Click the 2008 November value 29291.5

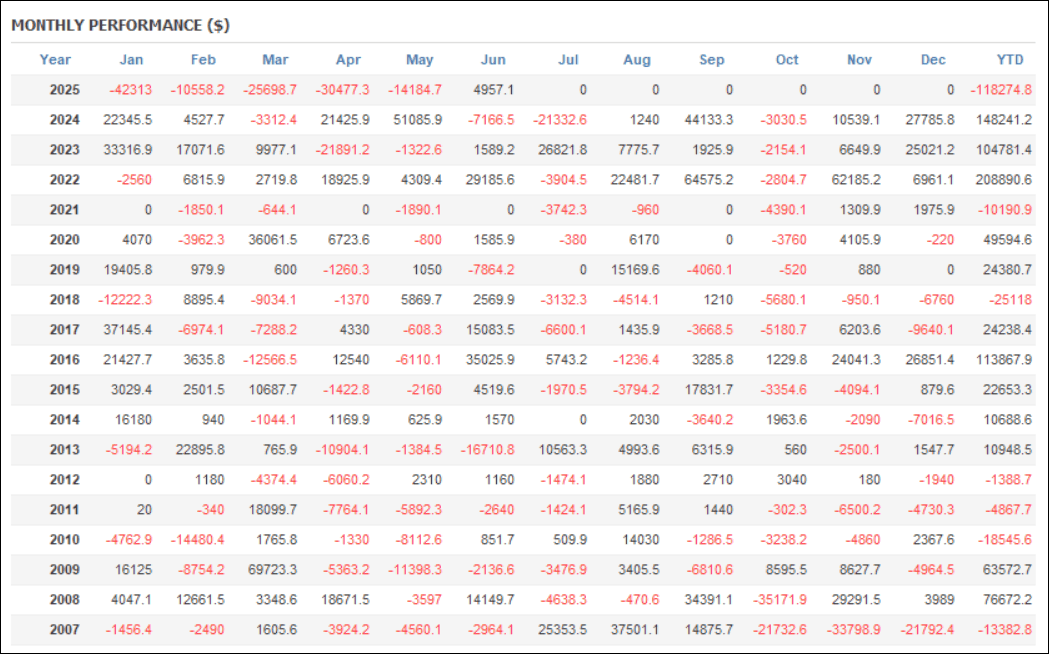coord(856,600)
